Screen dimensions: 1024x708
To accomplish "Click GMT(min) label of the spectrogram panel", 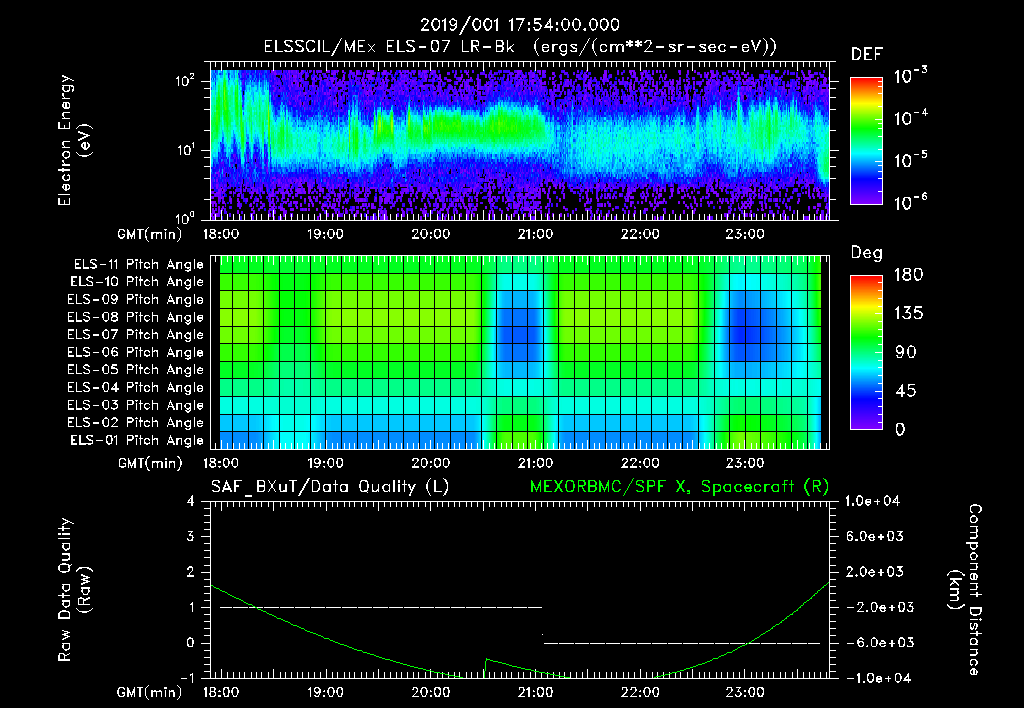I will (150, 234).
